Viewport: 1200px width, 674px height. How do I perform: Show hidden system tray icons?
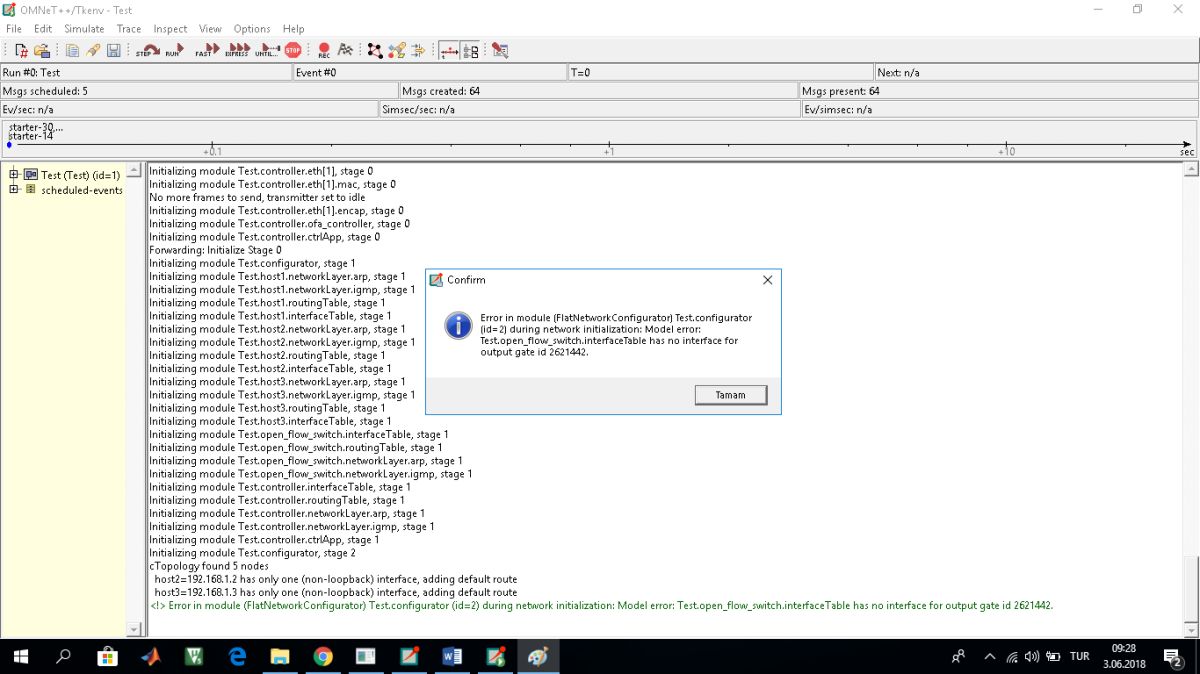pos(990,657)
